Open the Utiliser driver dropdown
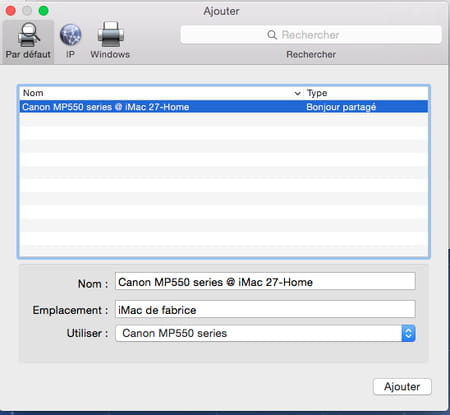 coord(265,333)
